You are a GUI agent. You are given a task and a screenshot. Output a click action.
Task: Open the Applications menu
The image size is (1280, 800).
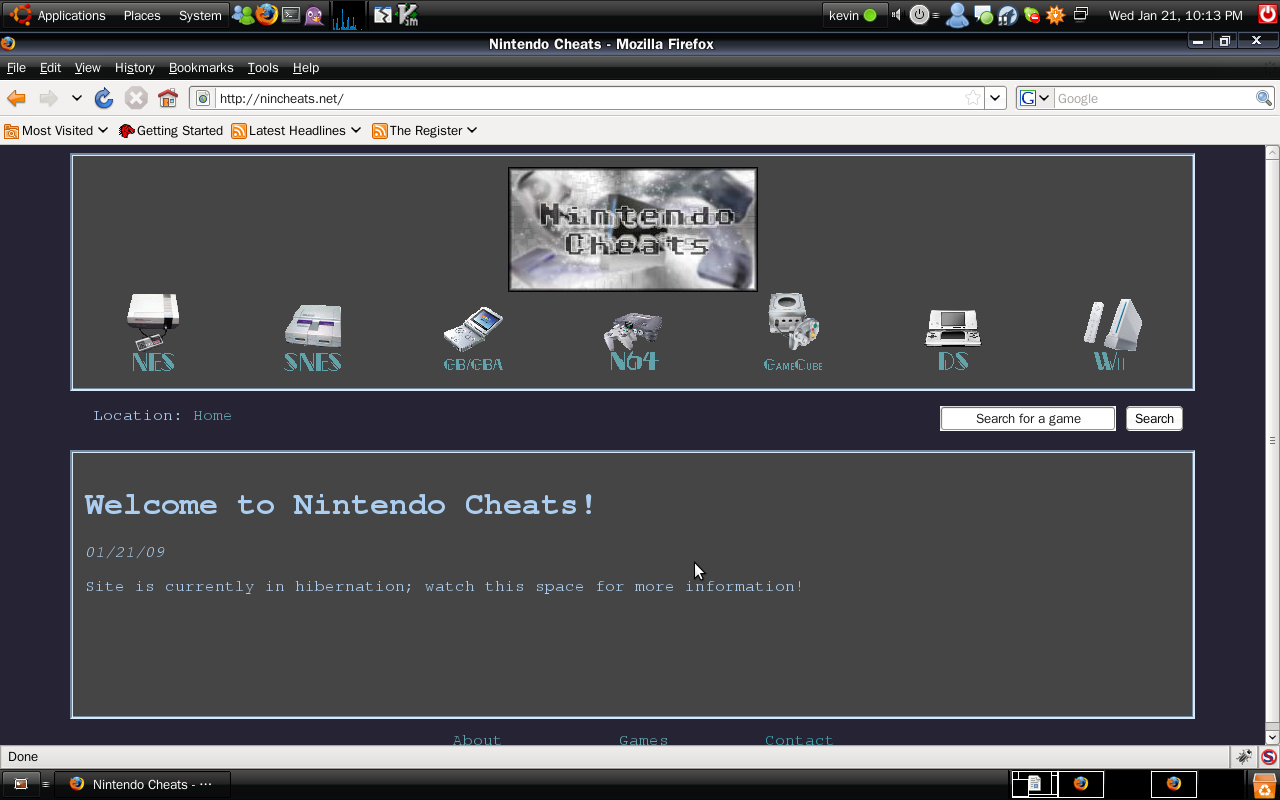click(x=58, y=15)
